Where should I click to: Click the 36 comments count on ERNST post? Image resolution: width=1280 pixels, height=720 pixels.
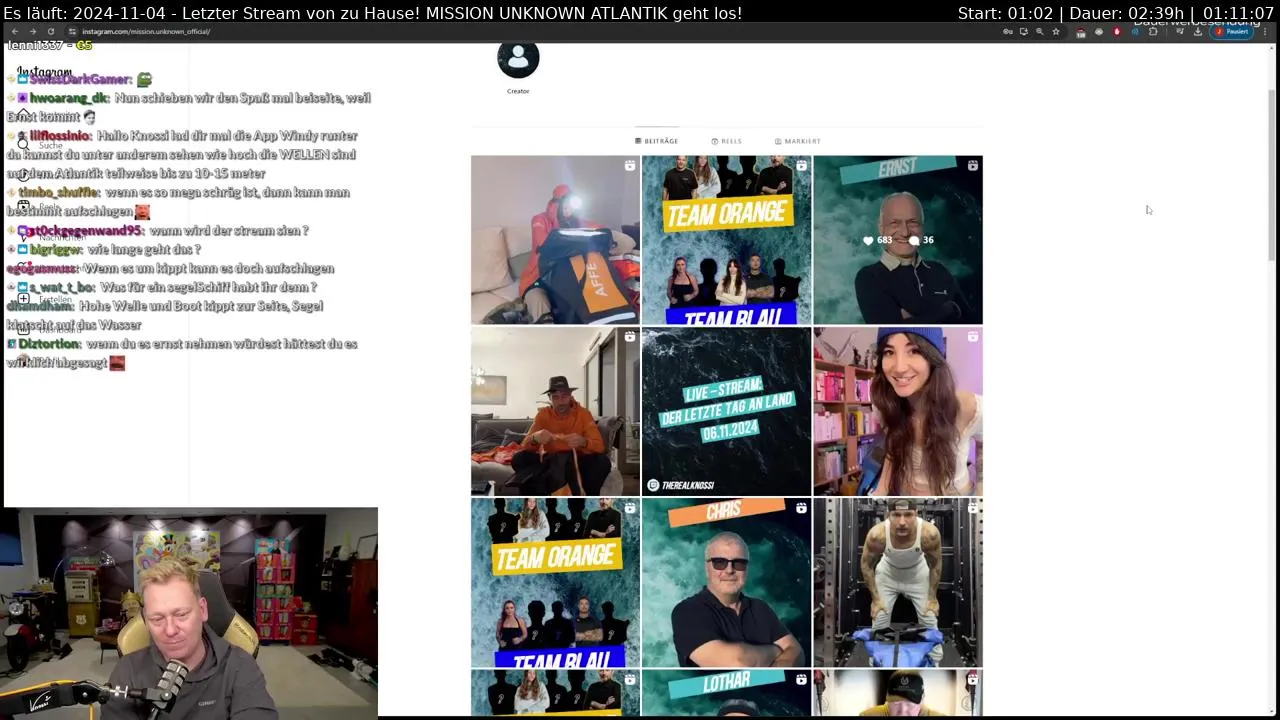[921, 240]
